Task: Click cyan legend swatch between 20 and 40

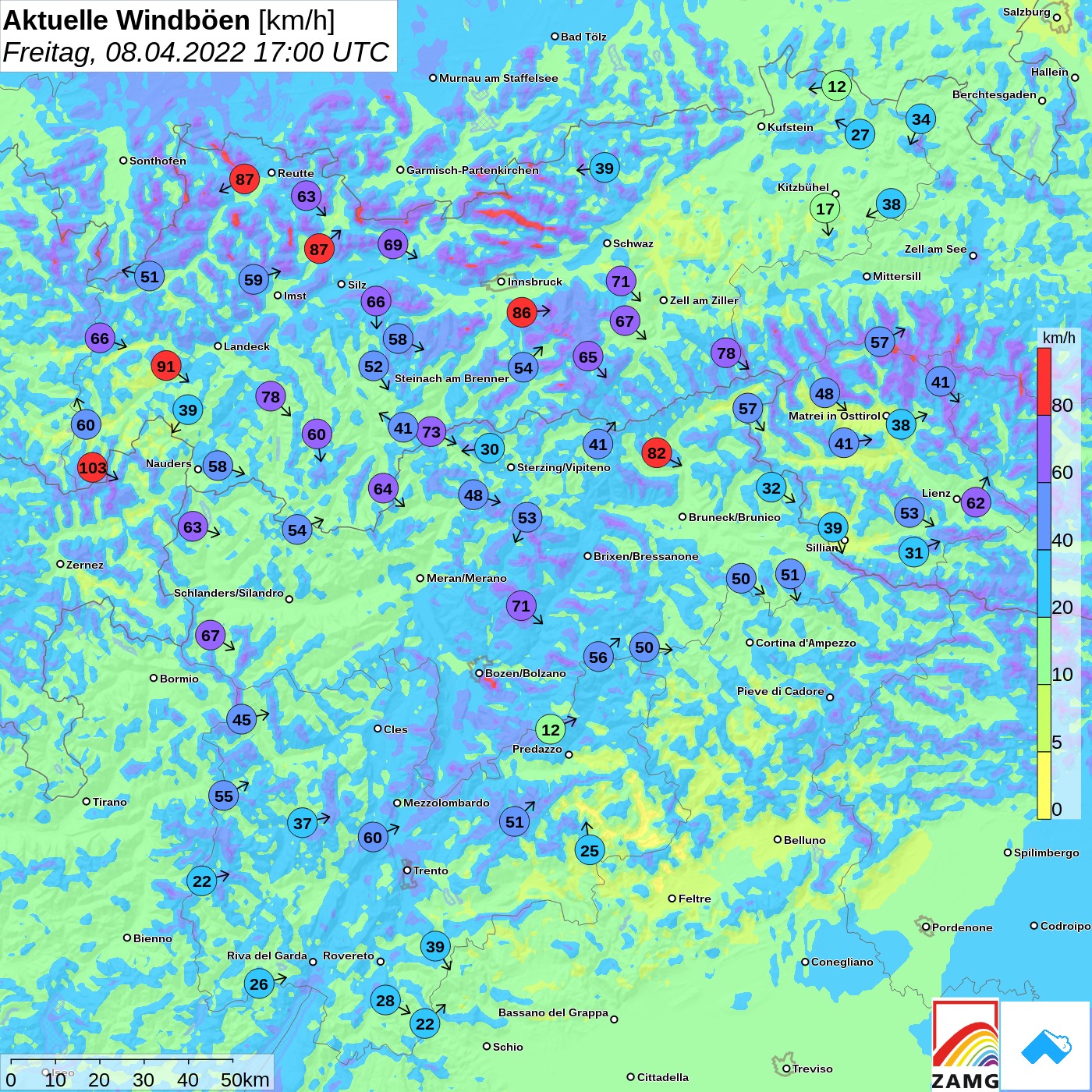Action: tap(1044, 583)
